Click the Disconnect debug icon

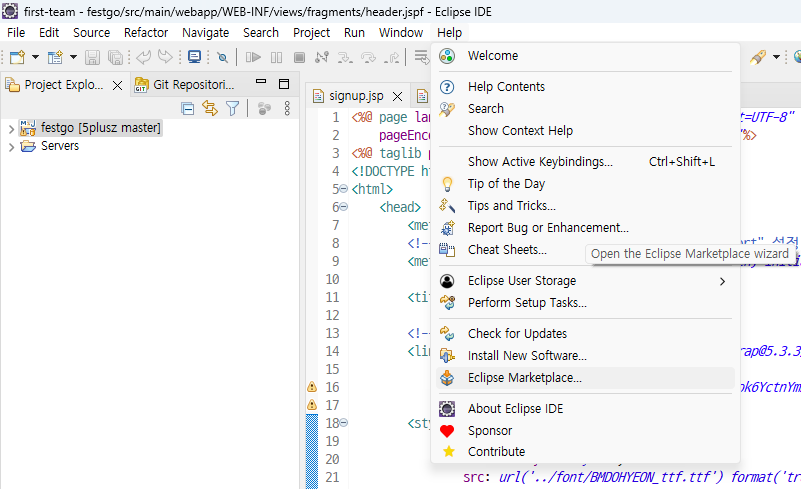coord(322,57)
